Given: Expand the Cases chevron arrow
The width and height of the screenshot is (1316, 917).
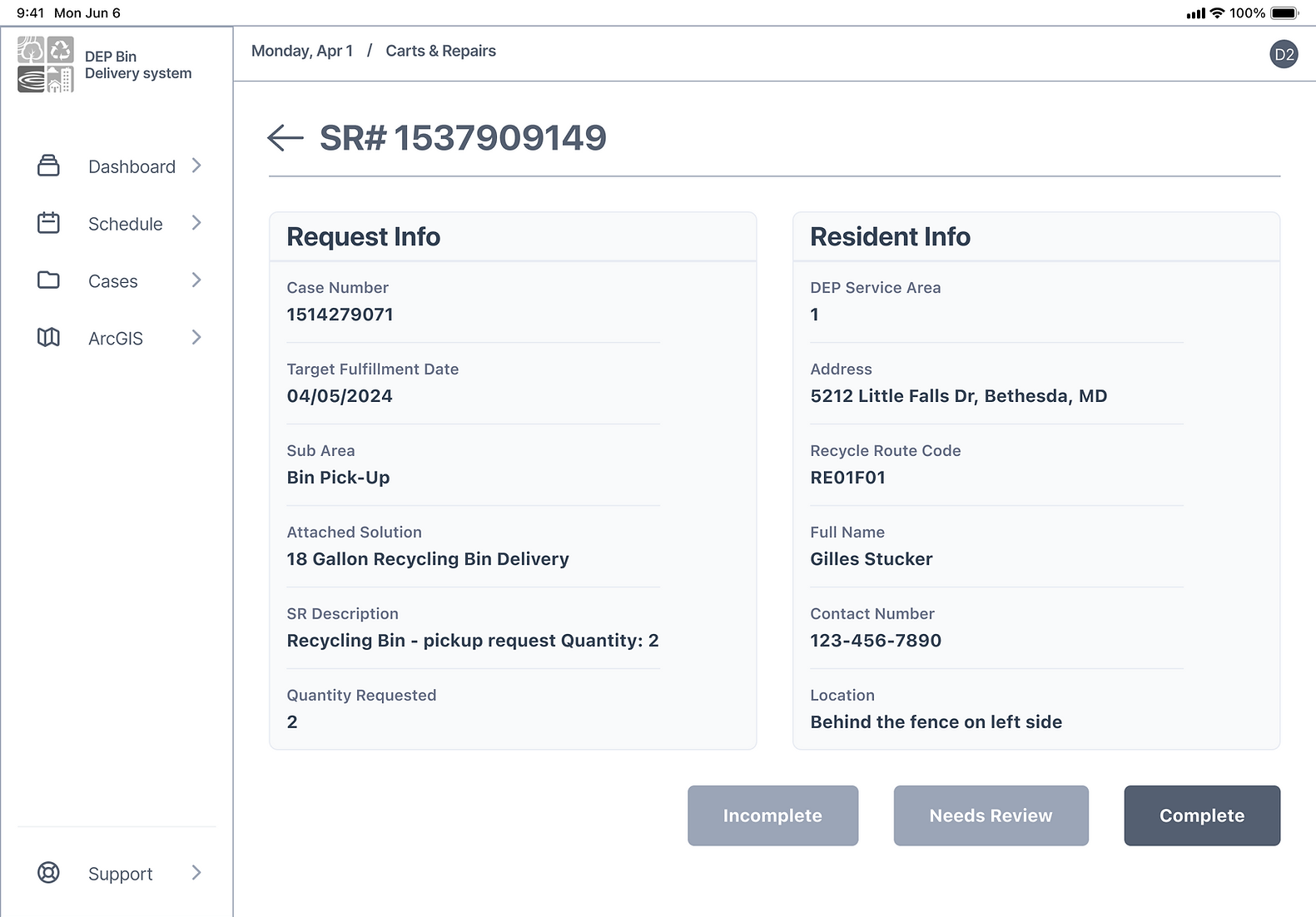Looking at the screenshot, I should [x=196, y=280].
